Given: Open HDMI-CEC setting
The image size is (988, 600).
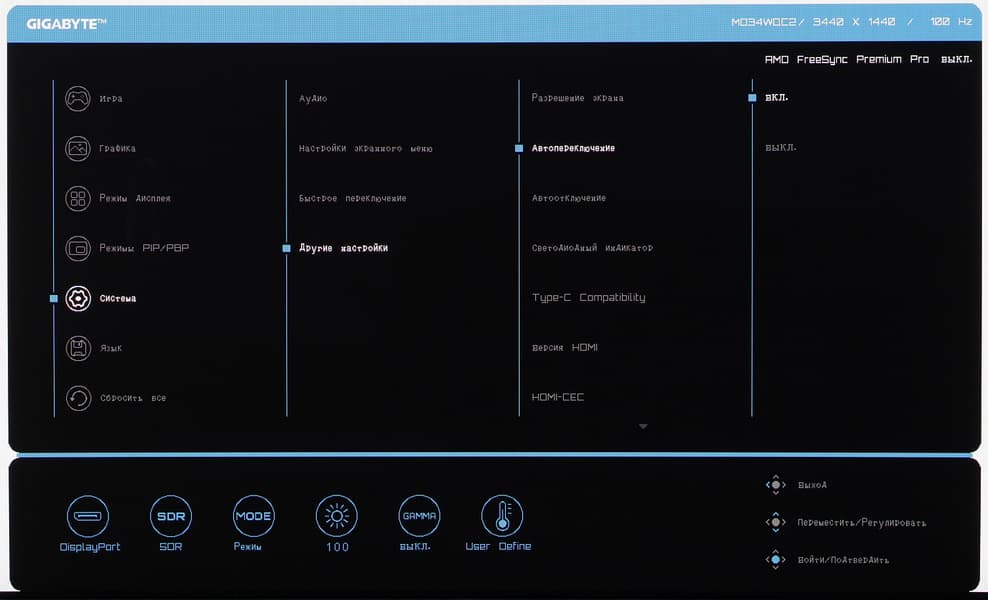Looking at the screenshot, I should tap(558, 398).
